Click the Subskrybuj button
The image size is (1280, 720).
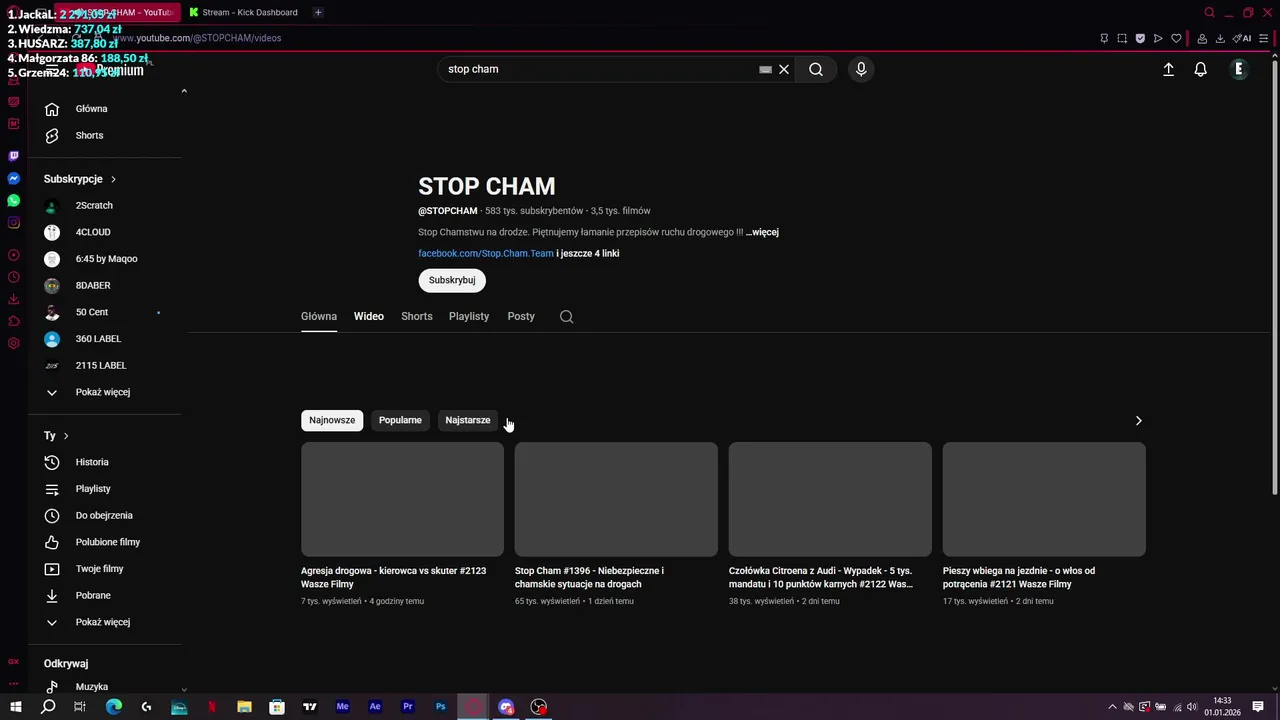point(452,280)
